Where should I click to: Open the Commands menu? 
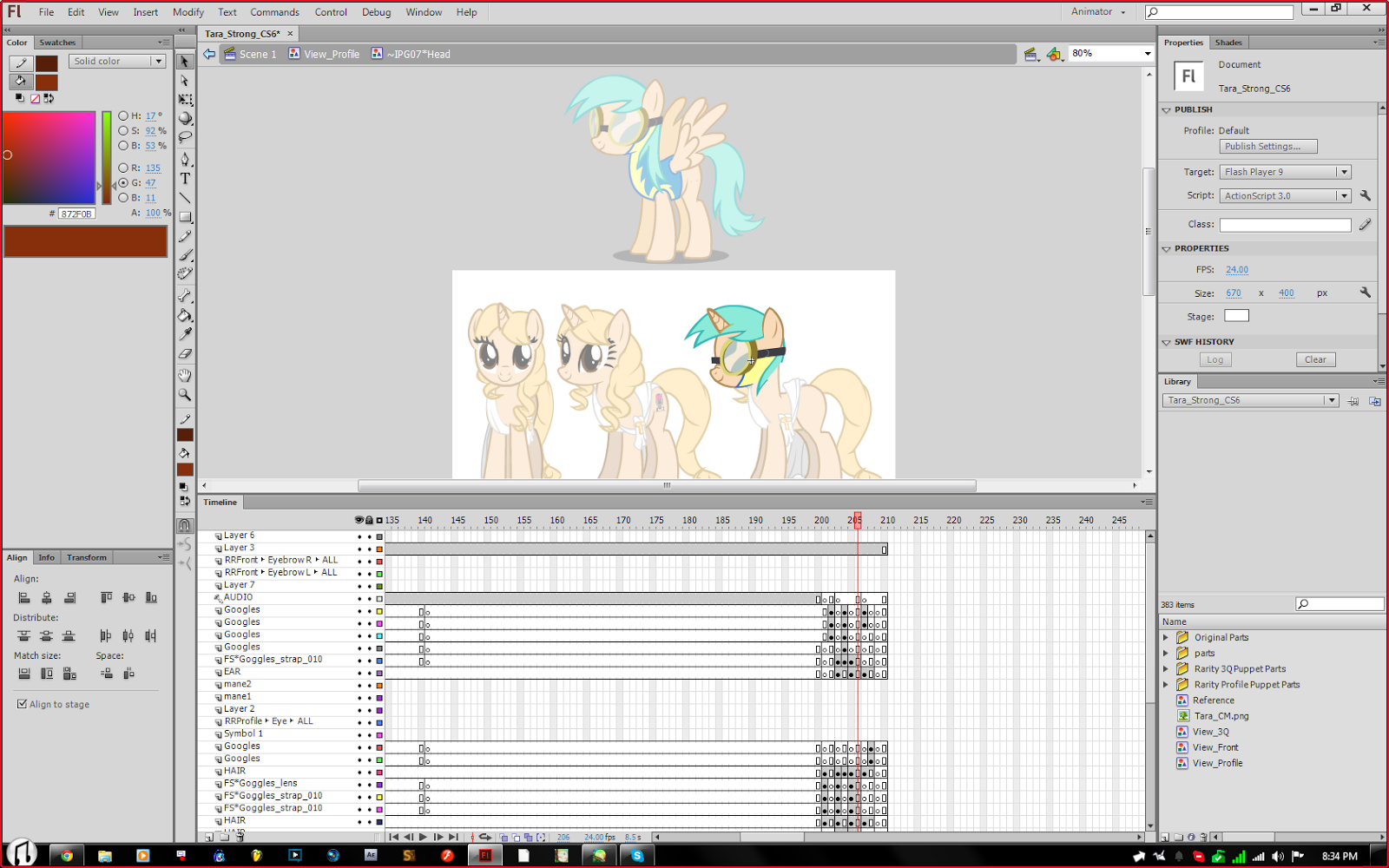274,12
